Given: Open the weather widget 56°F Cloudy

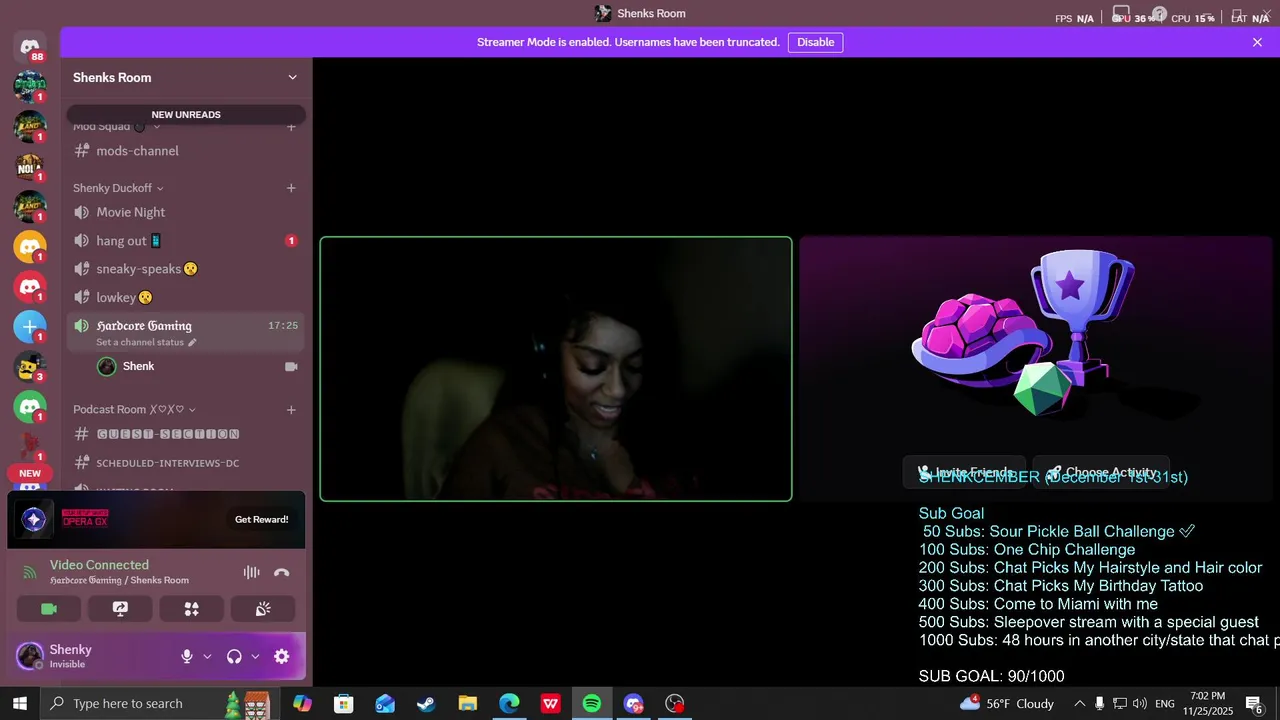Looking at the screenshot, I should coord(1007,703).
